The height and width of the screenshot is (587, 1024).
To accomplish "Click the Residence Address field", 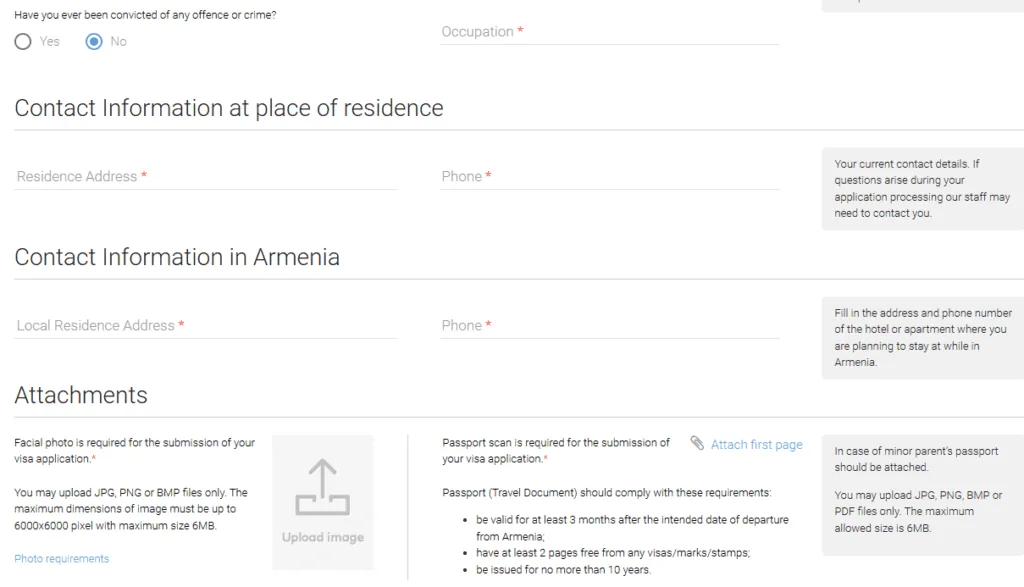I will tap(206, 177).
